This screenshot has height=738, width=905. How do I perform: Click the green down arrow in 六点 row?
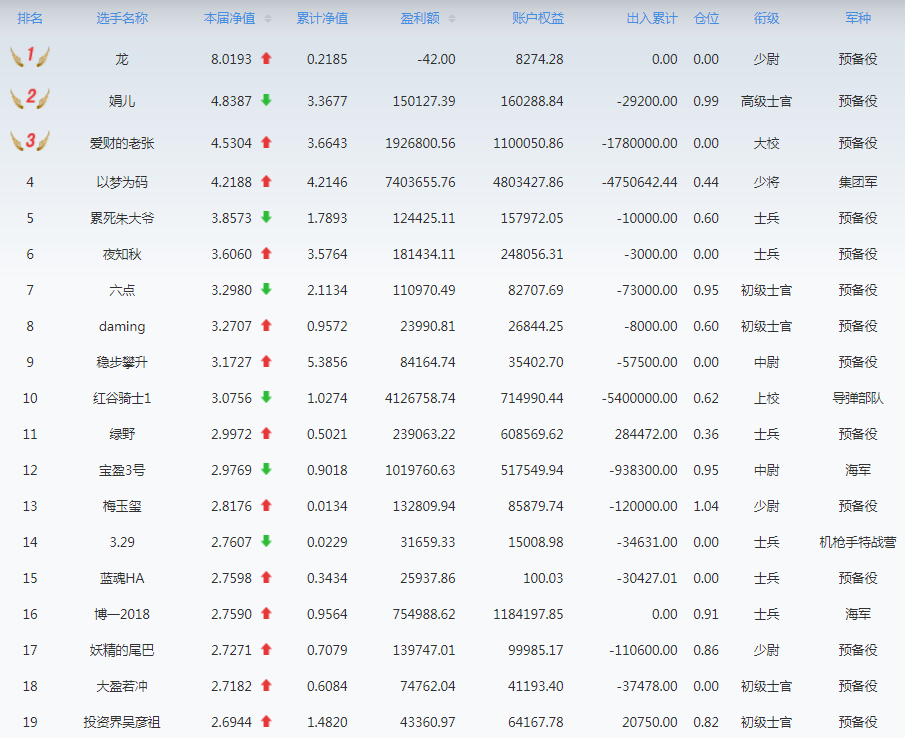click(x=266, y=290)
